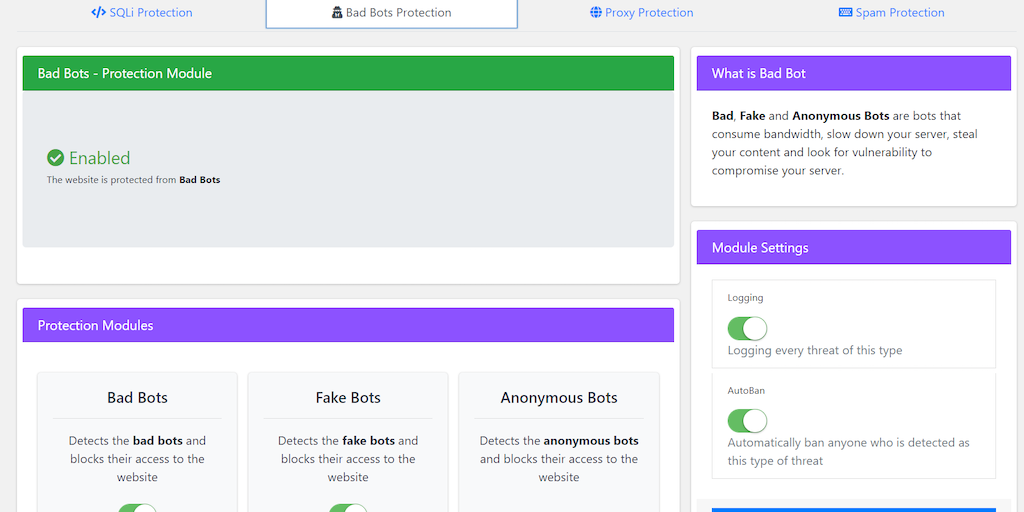Disable the AutoBan switch
The height and width of the screenshot is (512, 1024).
(x=747, y=420)
